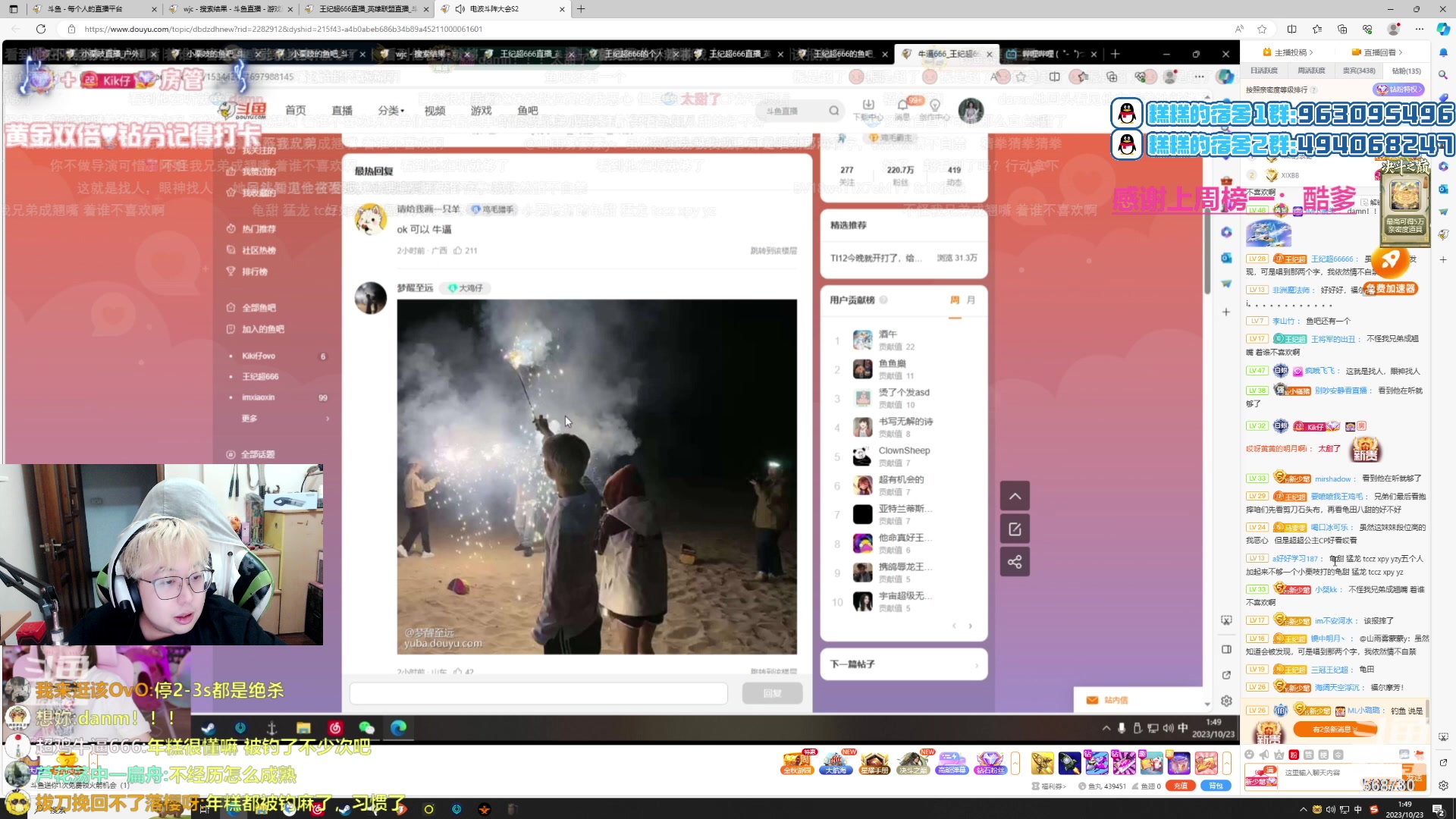
Task: Open user mirshadow name in chat
Action: [x=1332, y=479]
